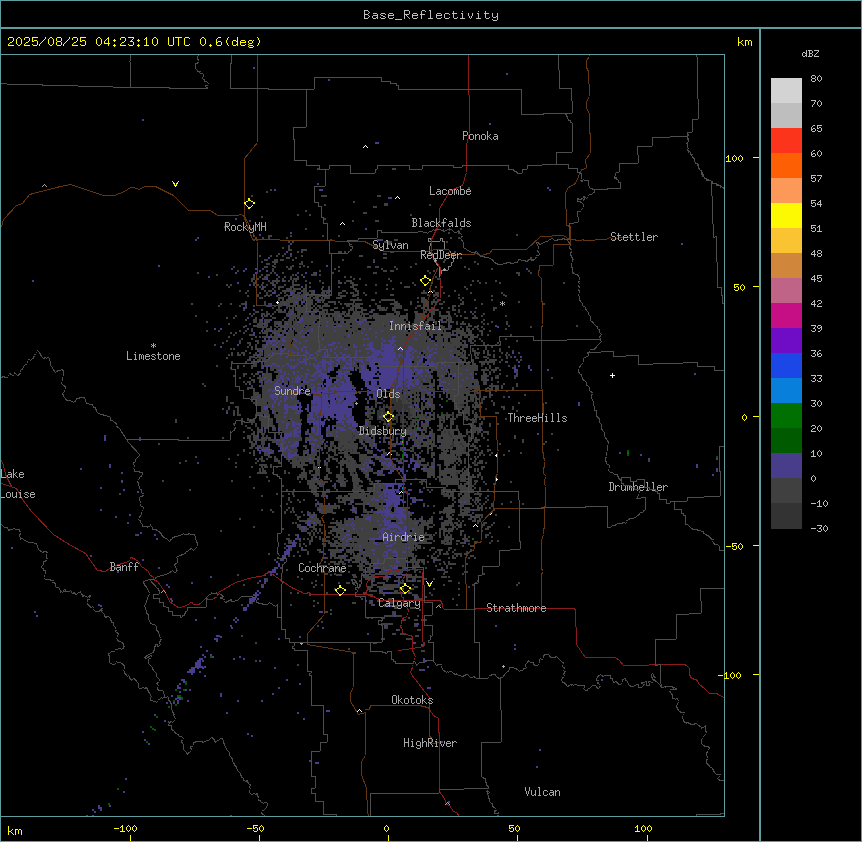Click the Calgary city label
This screenshot has height=842, width=862.
pos(399,603)
